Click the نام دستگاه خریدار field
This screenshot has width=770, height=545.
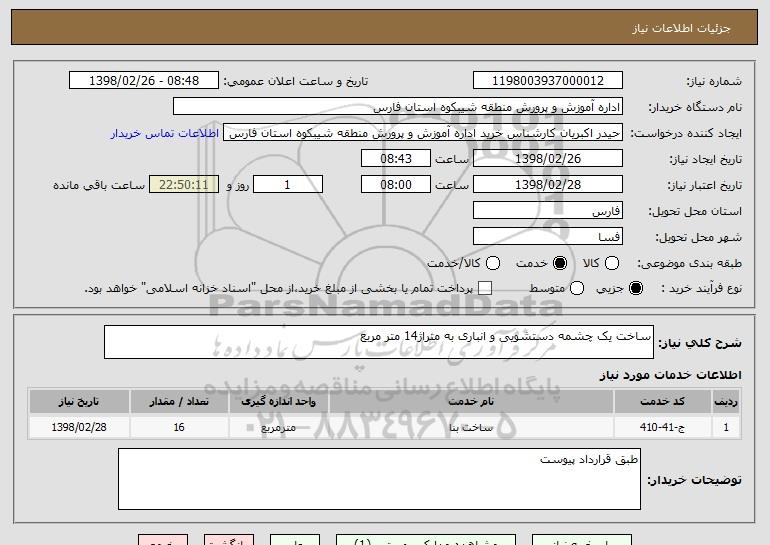[398, 107]
